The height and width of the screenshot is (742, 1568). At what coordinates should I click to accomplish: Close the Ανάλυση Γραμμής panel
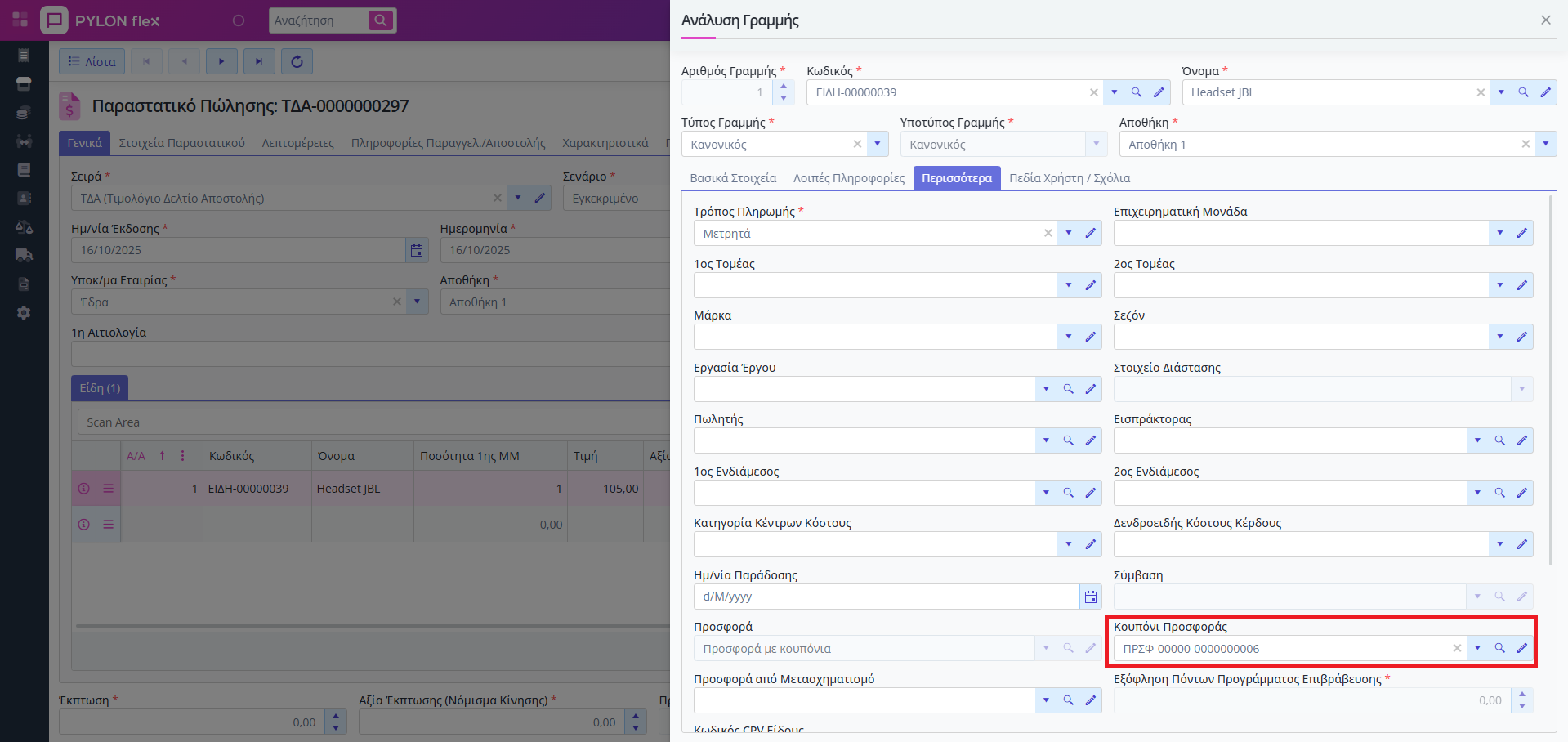pos(1545,20)
